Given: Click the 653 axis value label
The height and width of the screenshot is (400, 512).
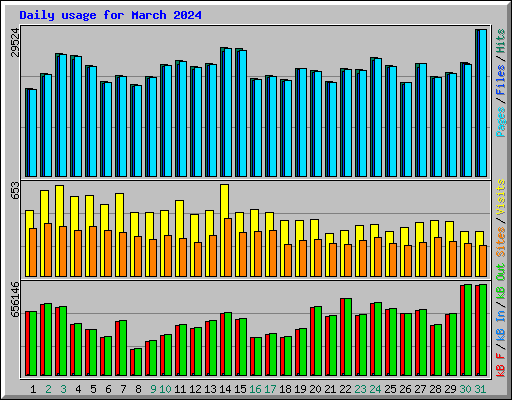Looking at the screenshot, I should click(15, 190).
